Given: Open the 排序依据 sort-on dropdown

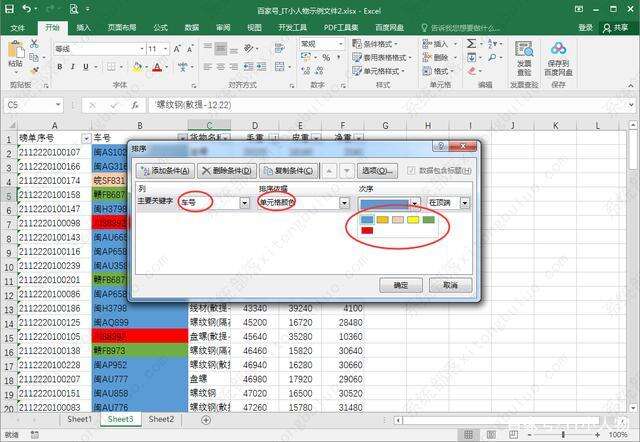Looking at the screenshot, I should pyautogui.click(x=344, y=203).
